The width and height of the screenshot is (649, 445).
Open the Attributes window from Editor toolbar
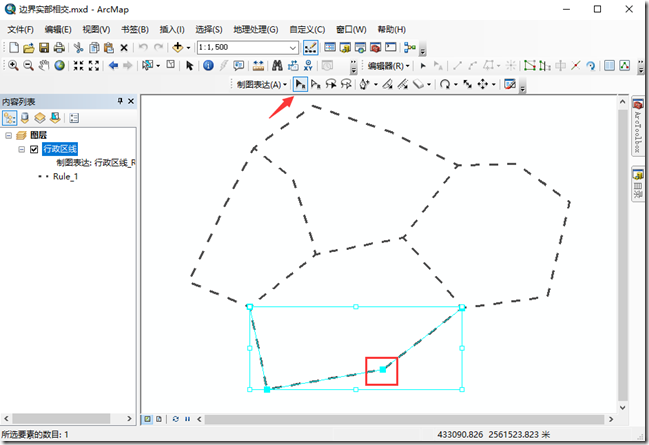tap(609, 65)
